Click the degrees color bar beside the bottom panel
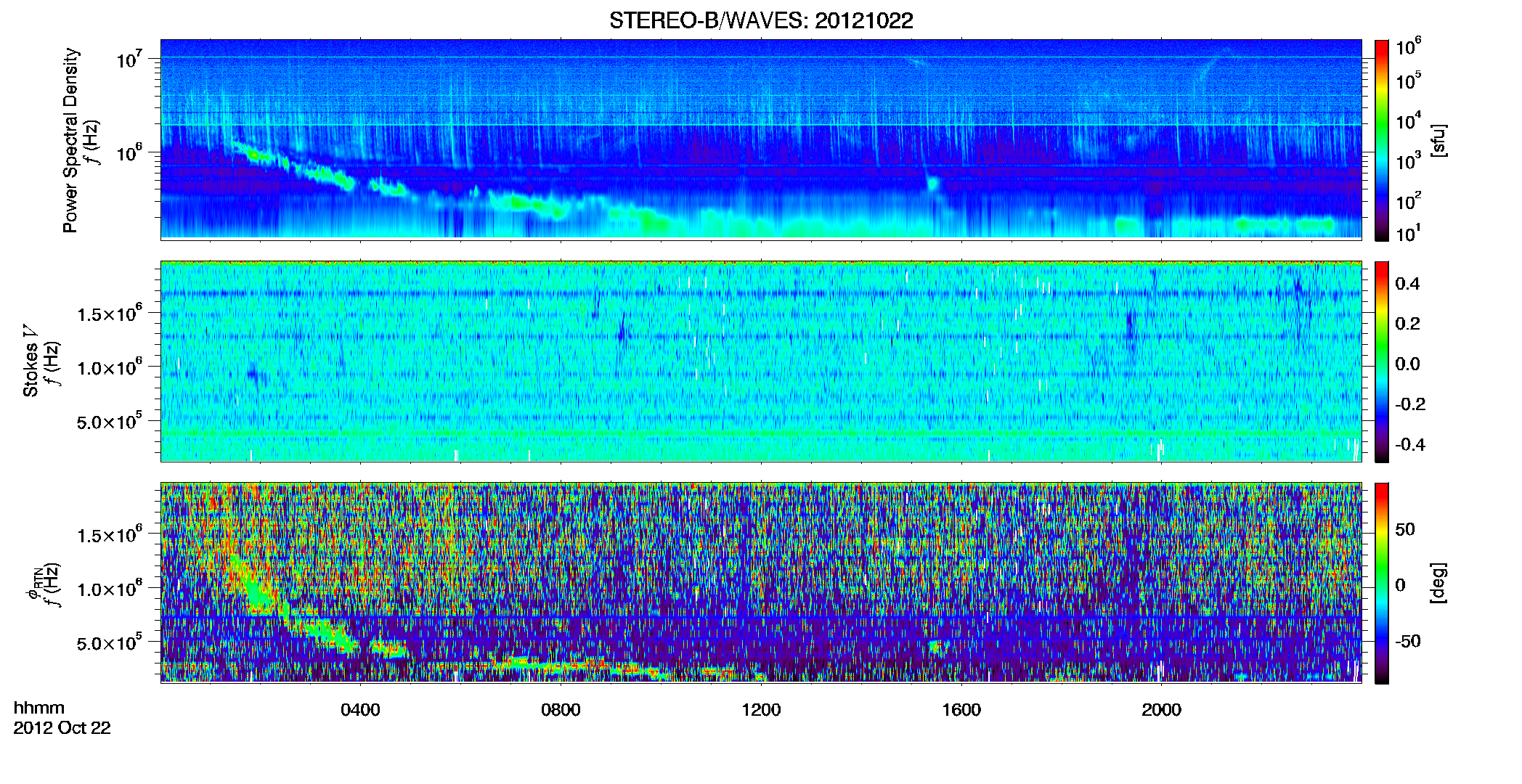 [x=1382, y=583]
